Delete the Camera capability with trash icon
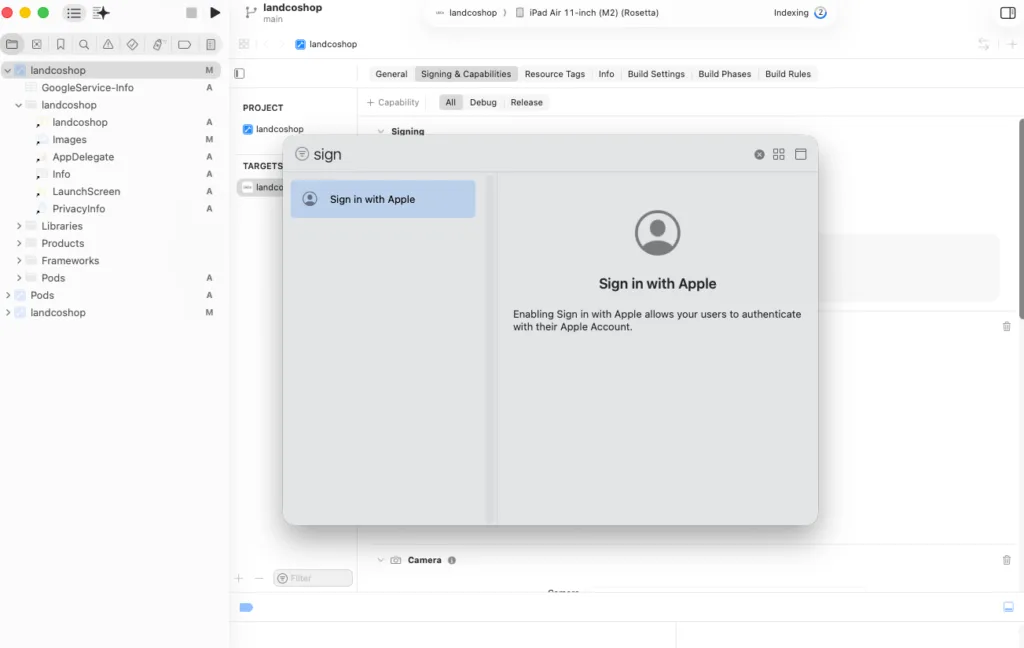This screenshot has width=1024, height=648. (1006, 560)
